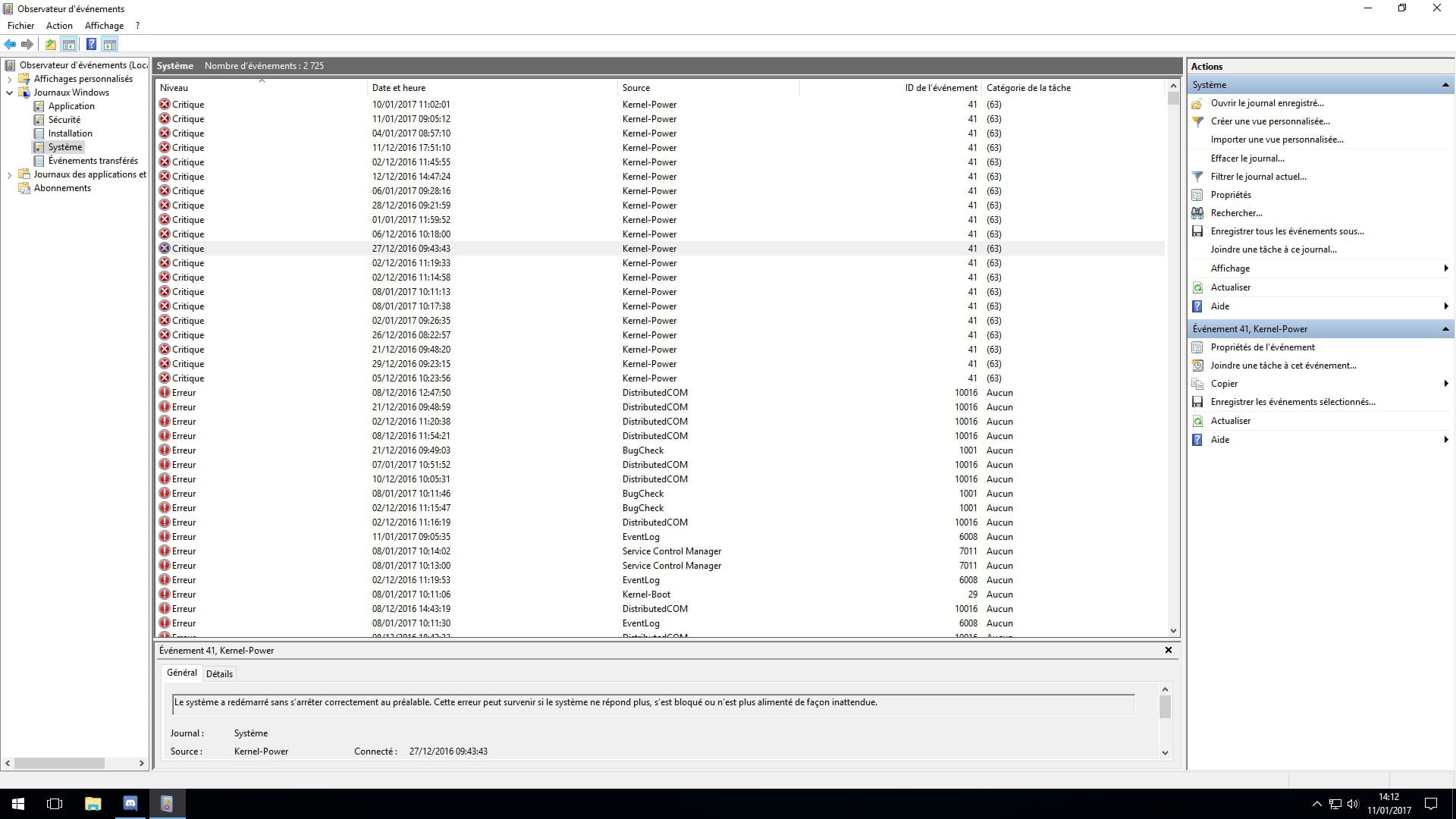Close the event preview pane

1169,650
